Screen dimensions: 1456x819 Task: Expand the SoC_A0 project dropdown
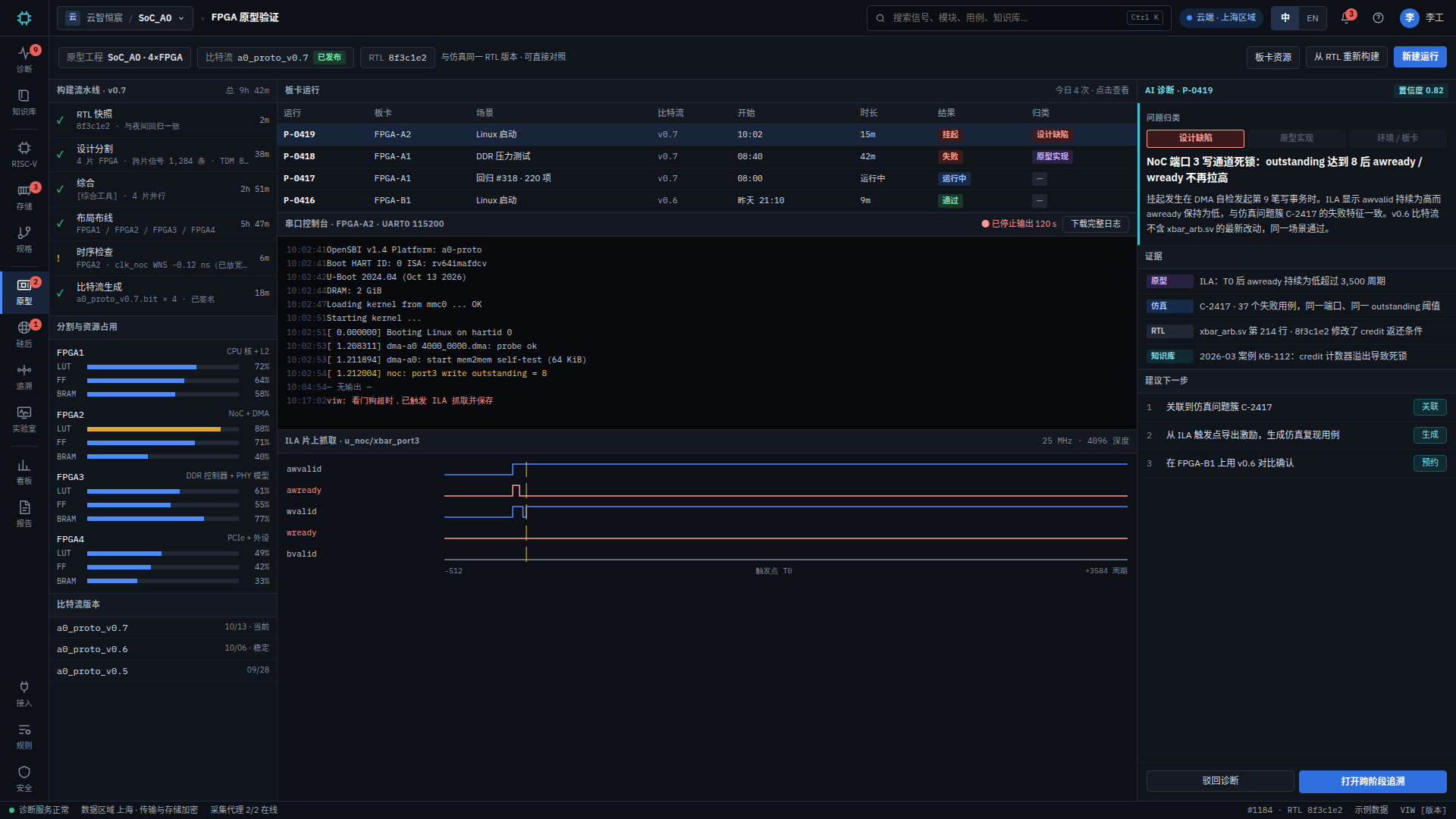pyautogui.click(x=125, y=17)
